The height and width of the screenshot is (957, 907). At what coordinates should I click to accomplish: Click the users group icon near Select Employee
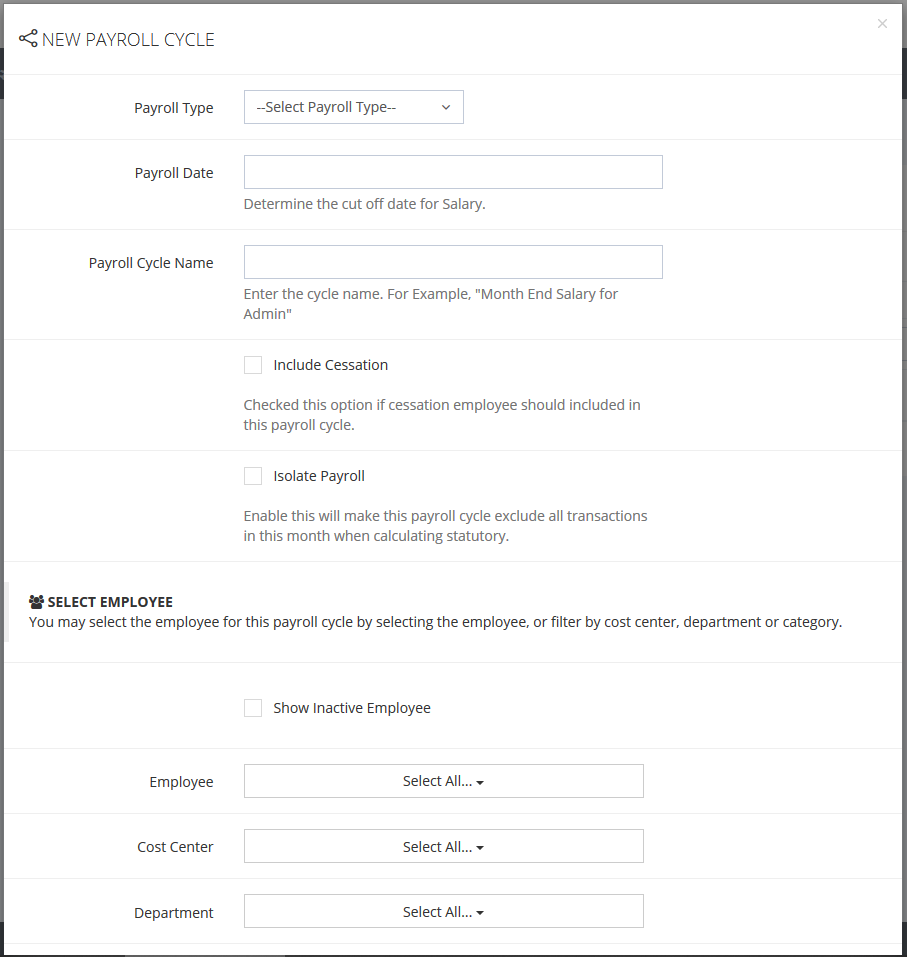click(37, 602)
